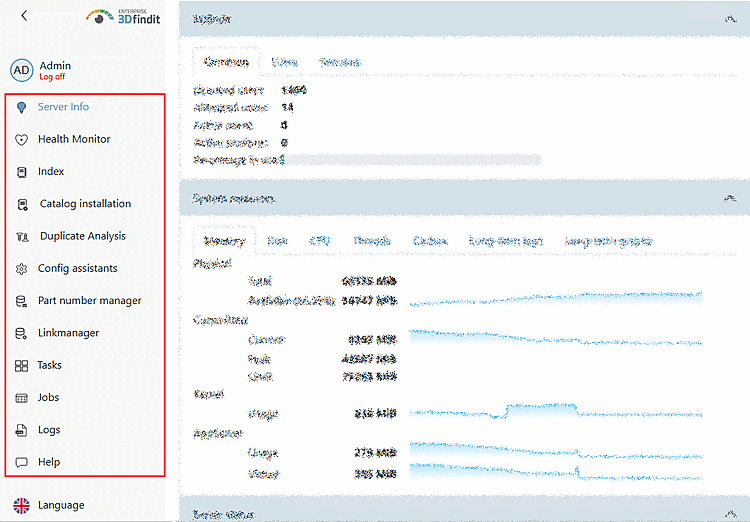Click the Admin user name

coord(55,66)
